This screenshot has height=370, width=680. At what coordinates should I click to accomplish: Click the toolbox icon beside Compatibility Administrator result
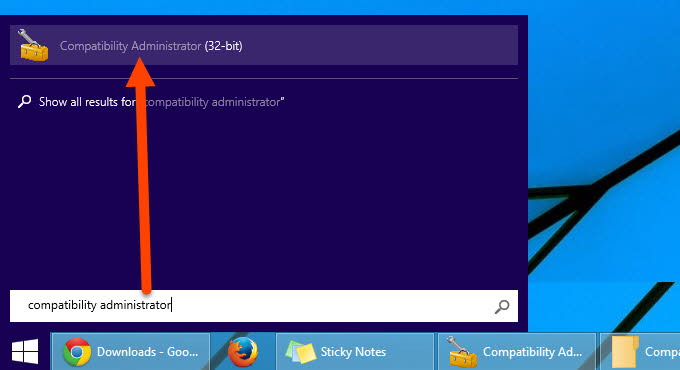pyautogui.click(x=33, y=46)
